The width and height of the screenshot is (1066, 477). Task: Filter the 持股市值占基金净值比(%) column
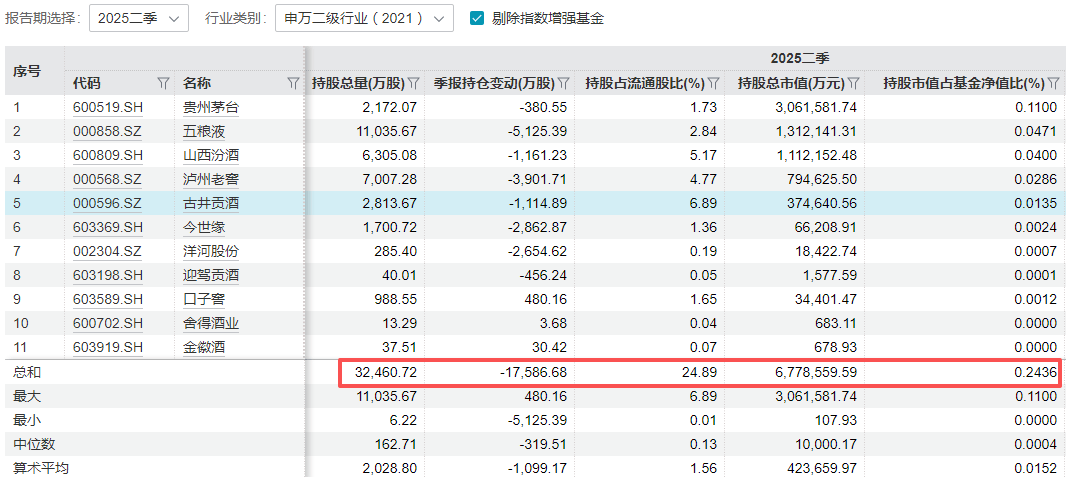tap(1053, 83)
